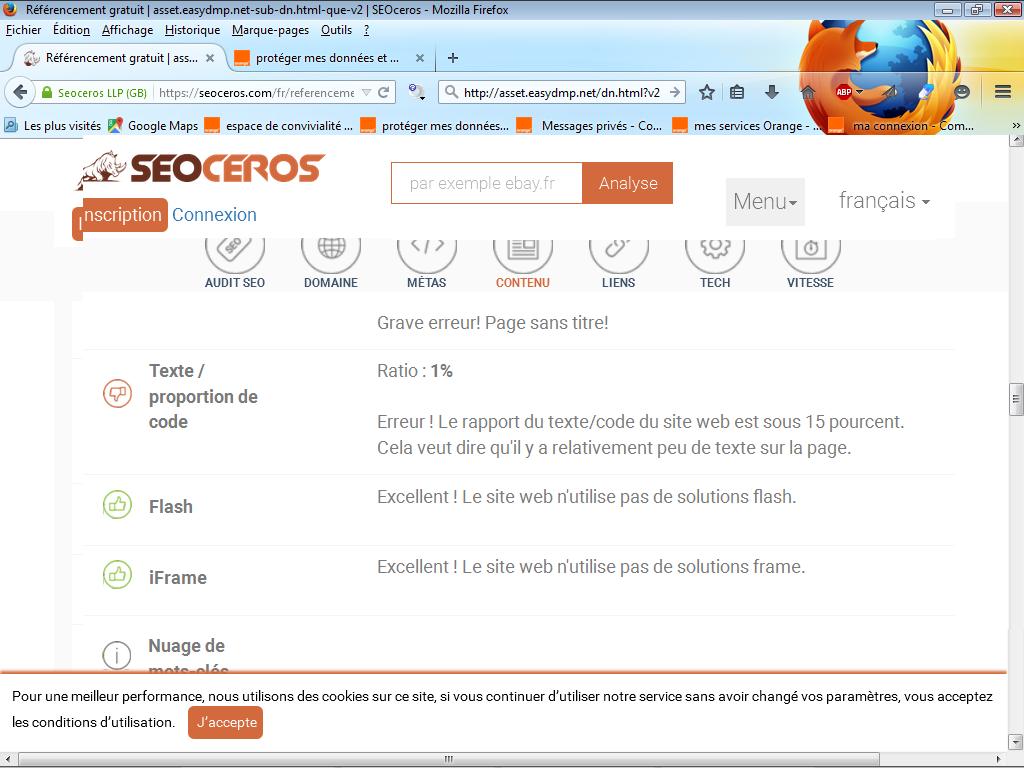Show more bookmarks chevron
Screen dimensions: 1024x768
click(x=1016, y=125)
